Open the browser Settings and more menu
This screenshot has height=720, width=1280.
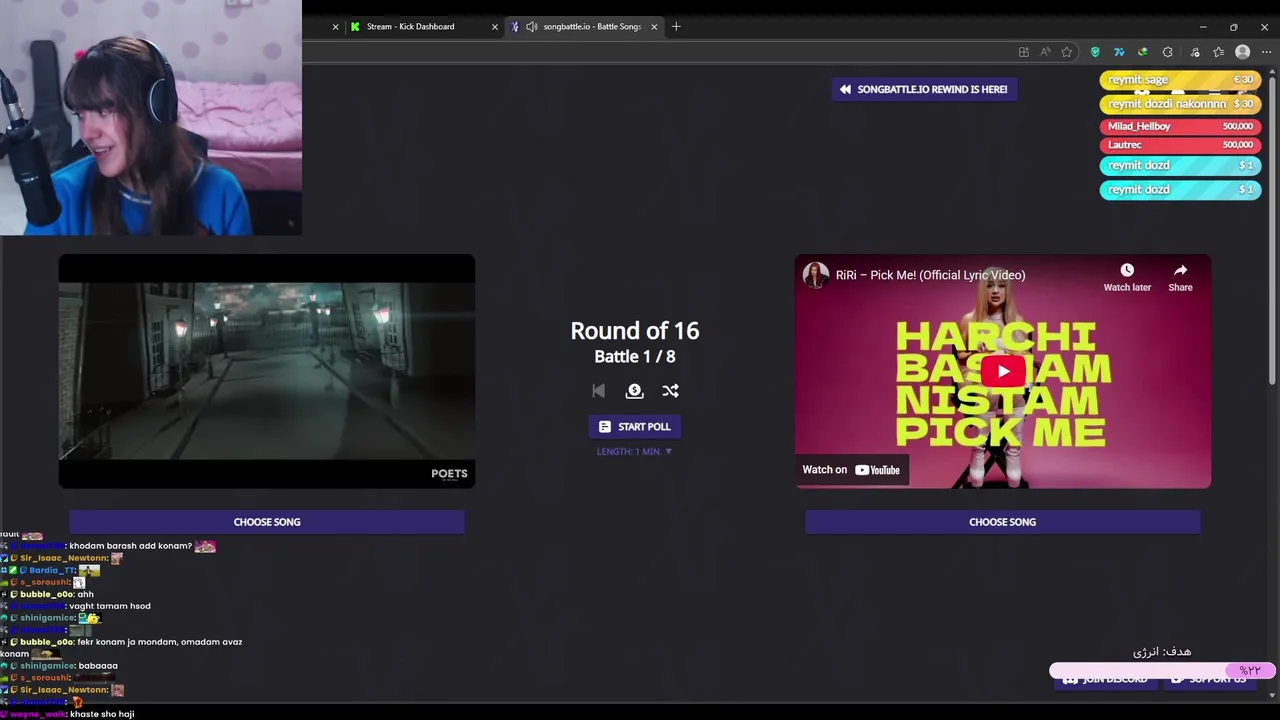[1266, 52]
